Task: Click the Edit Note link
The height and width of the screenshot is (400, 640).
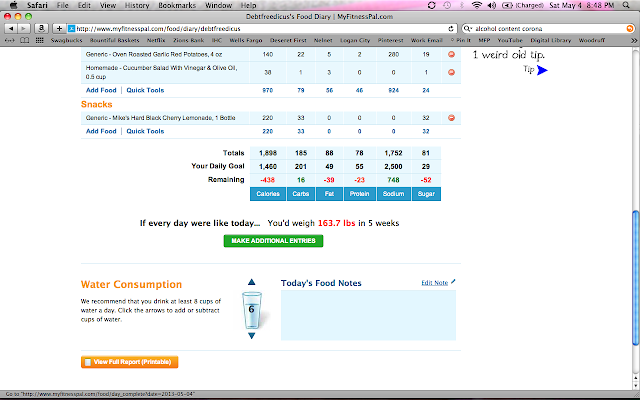Action: point(434,282)
